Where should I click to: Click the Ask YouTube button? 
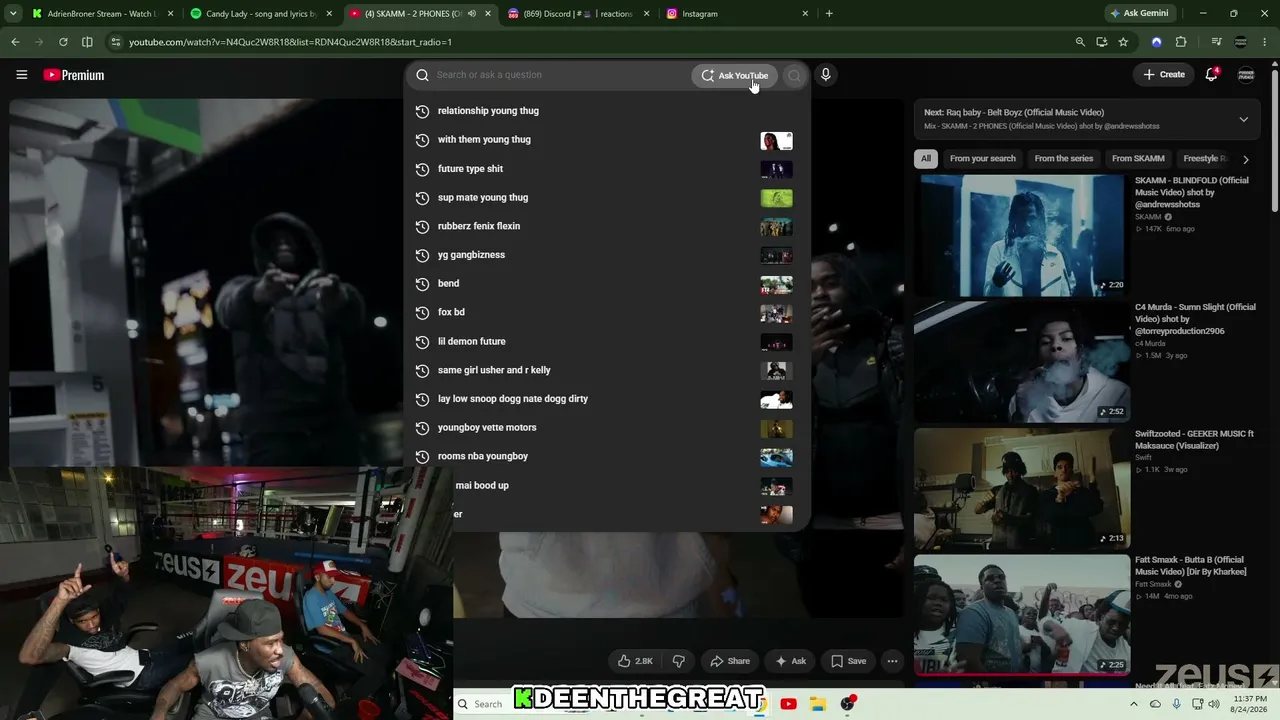(x=734, y=75)
